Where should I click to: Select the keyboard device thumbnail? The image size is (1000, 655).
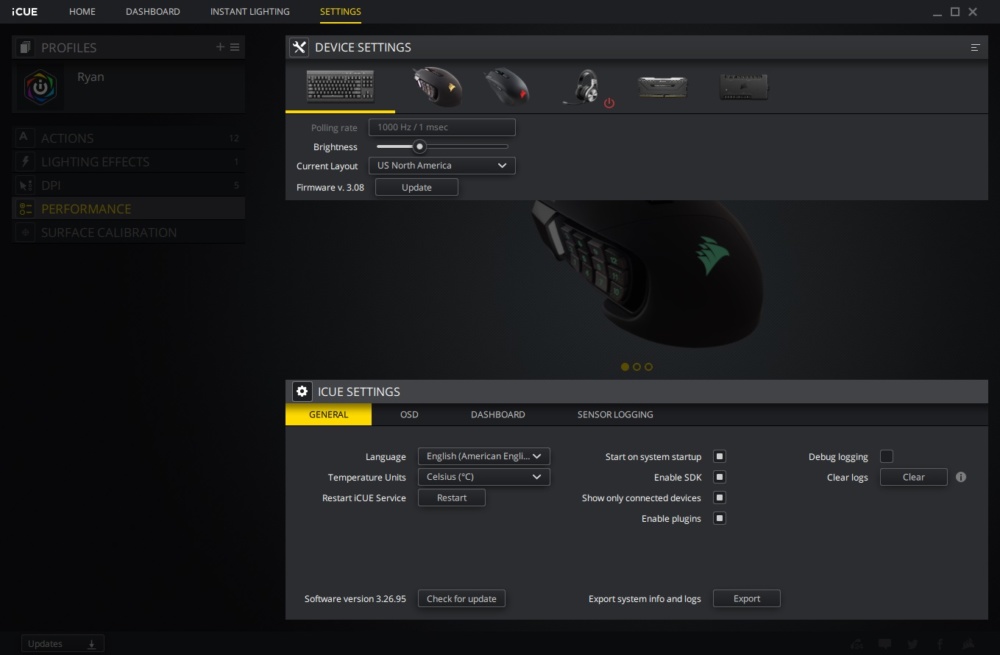coord(340,86)
